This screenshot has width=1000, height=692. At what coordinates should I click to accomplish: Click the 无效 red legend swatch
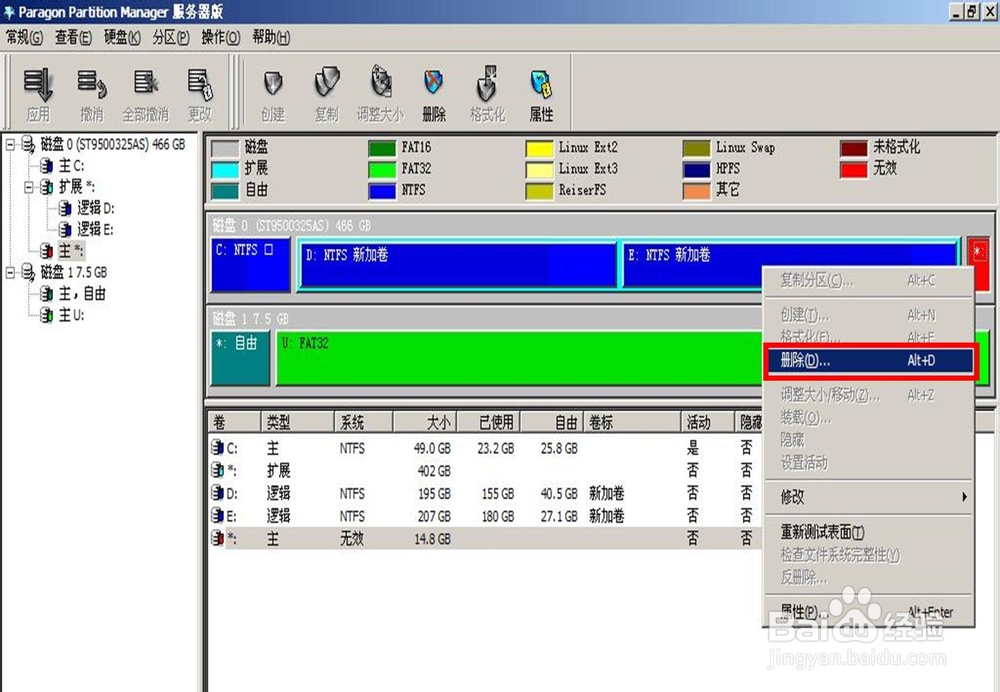point(854,170)
